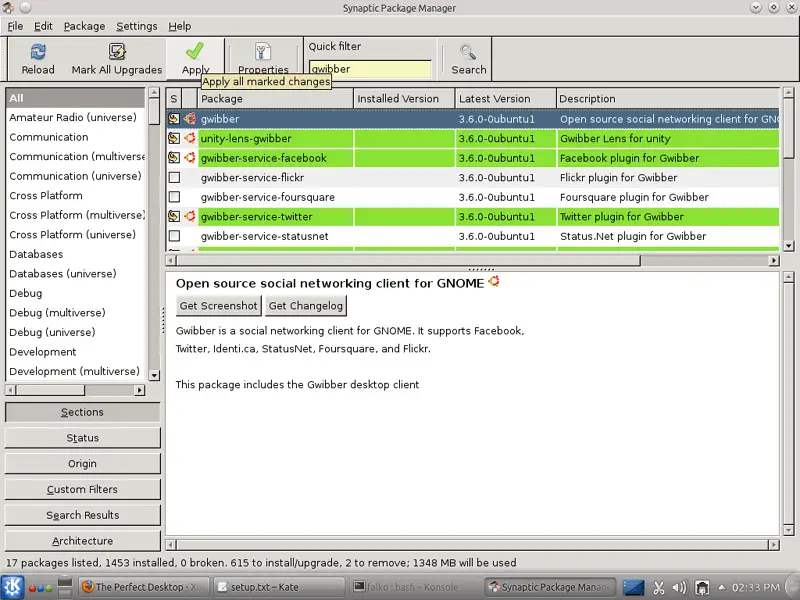
Task: Select the Databases section
Action: pyautogui.click(x=76, y=254)
